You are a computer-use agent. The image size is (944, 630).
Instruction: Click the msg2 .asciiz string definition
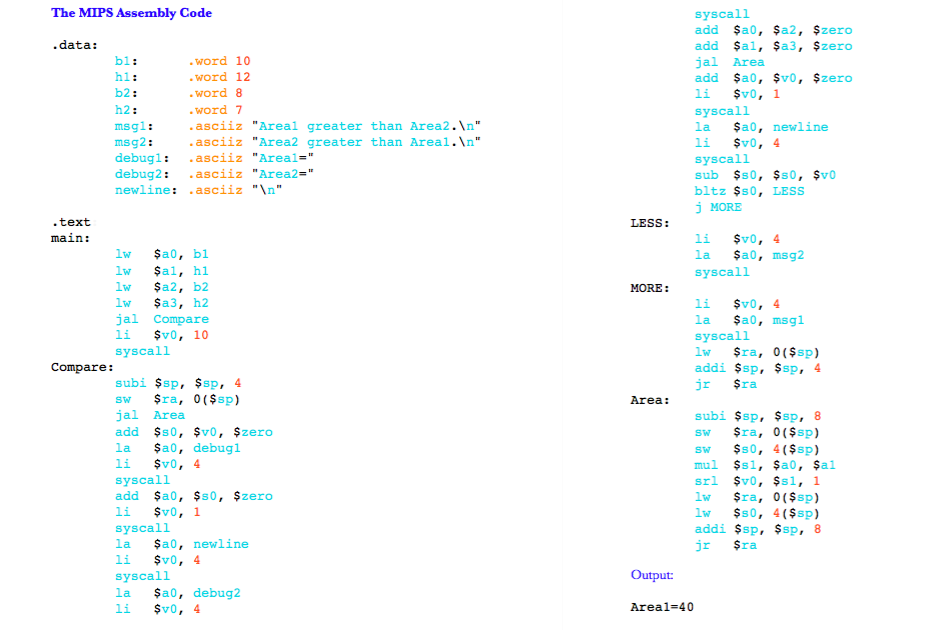tap(297, 142)
